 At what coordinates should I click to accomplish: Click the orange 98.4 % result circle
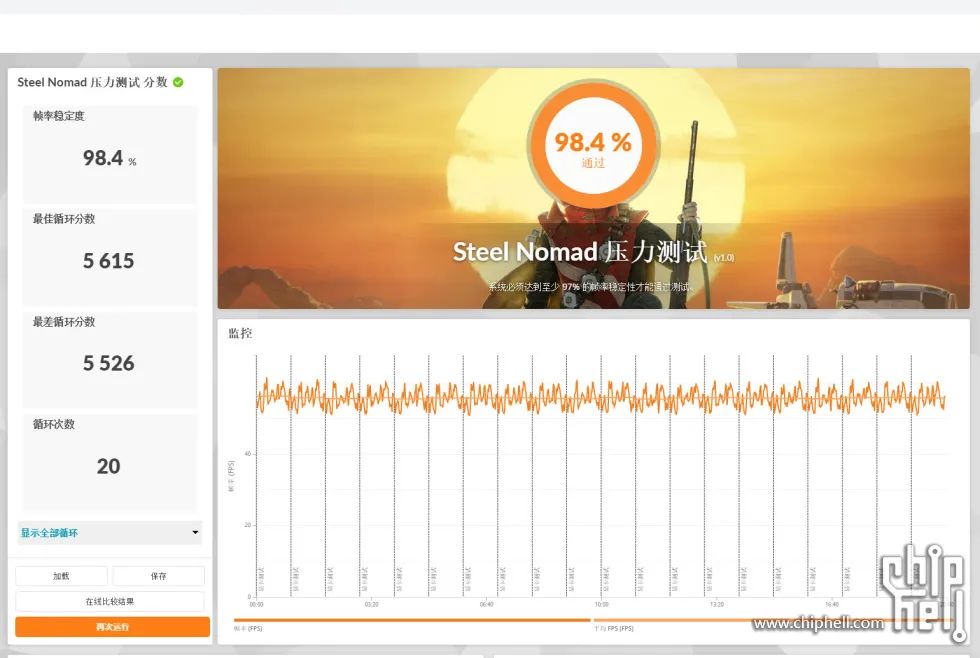[x=593, y=145]
